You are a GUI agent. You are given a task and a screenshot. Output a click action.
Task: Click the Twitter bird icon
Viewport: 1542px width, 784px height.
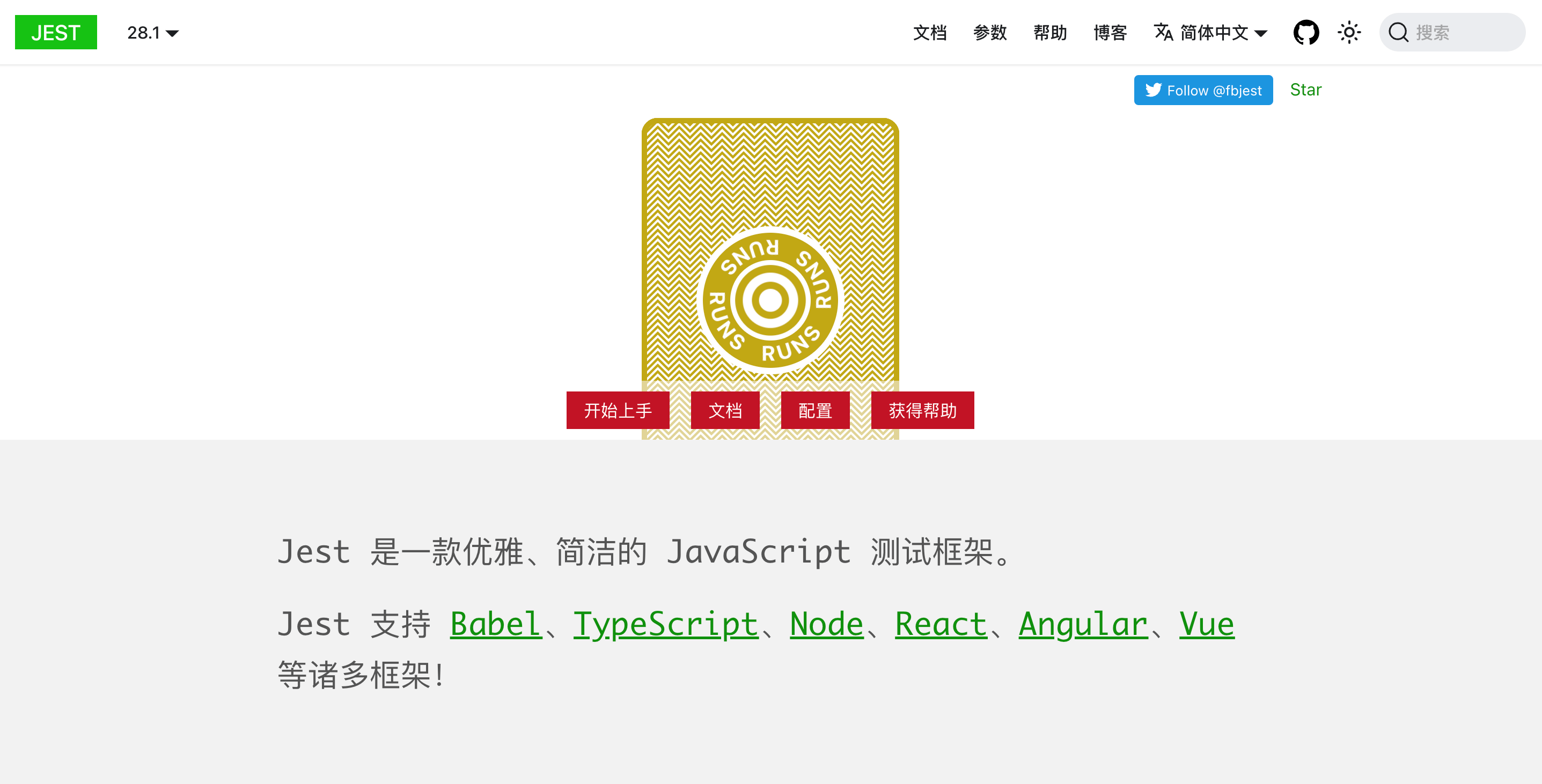[1153, 90]
